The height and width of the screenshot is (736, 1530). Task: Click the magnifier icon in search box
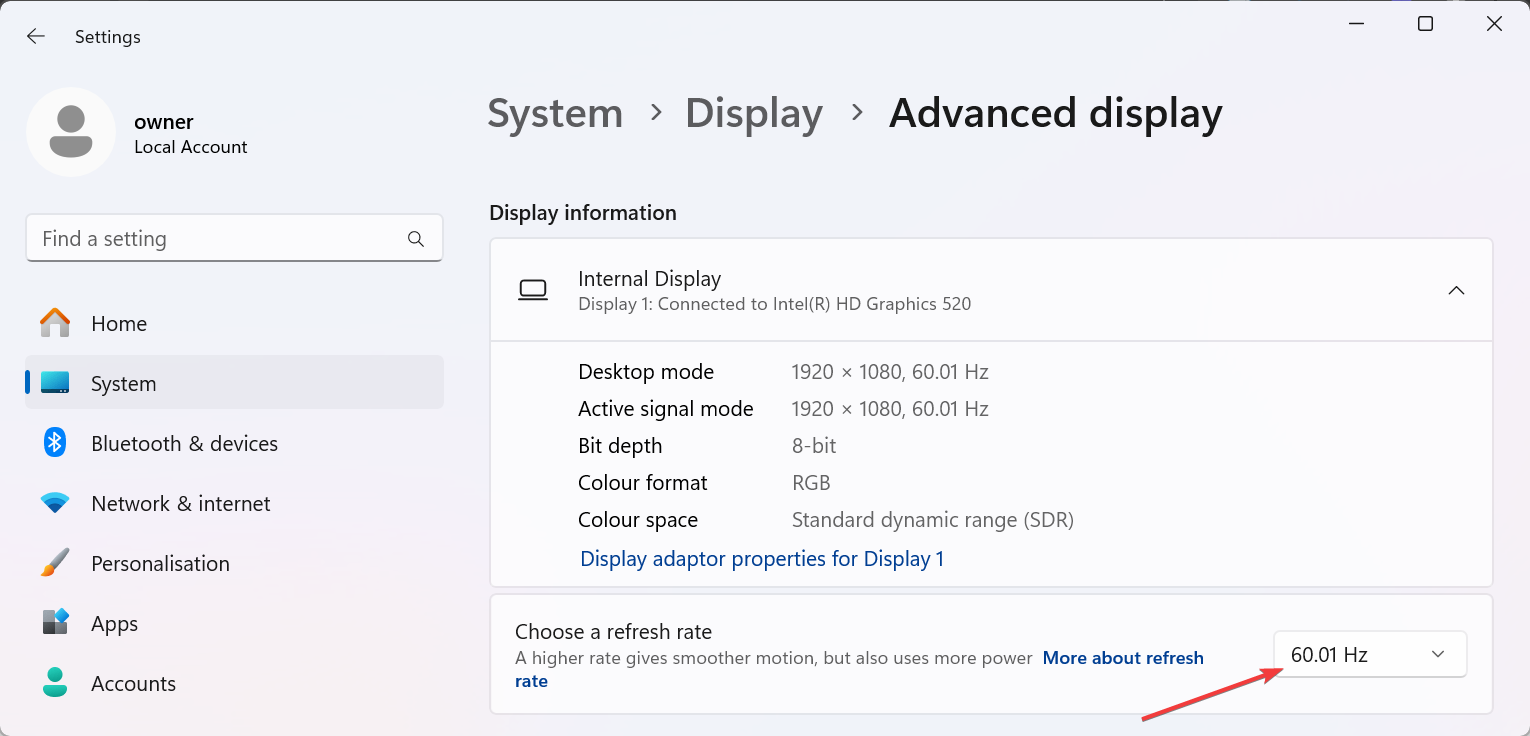416,239
